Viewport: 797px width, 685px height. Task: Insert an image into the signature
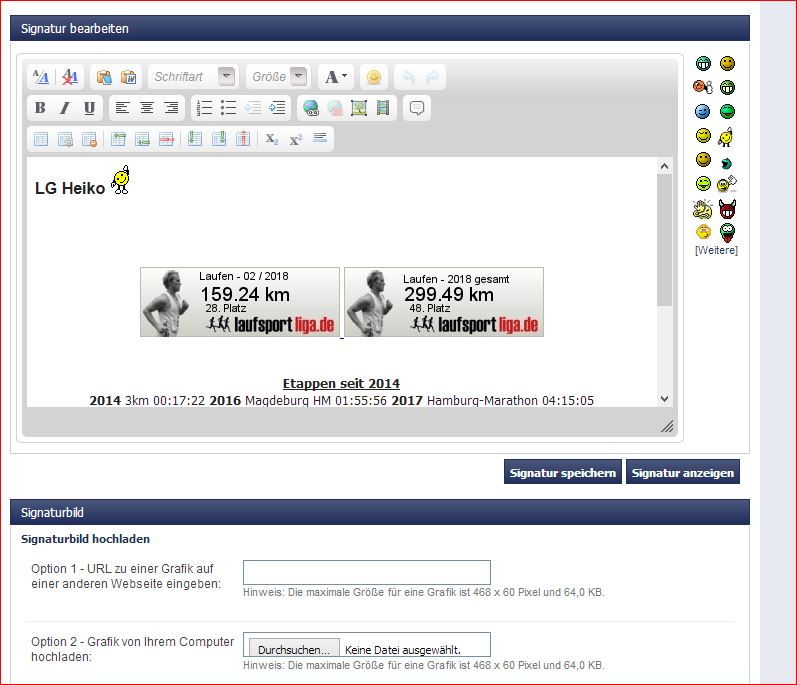pyautogui.click(x=359, y=108)
